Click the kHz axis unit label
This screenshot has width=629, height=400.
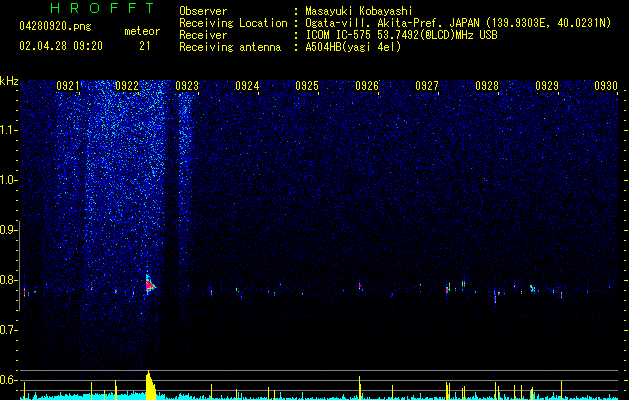pos(9,81)
